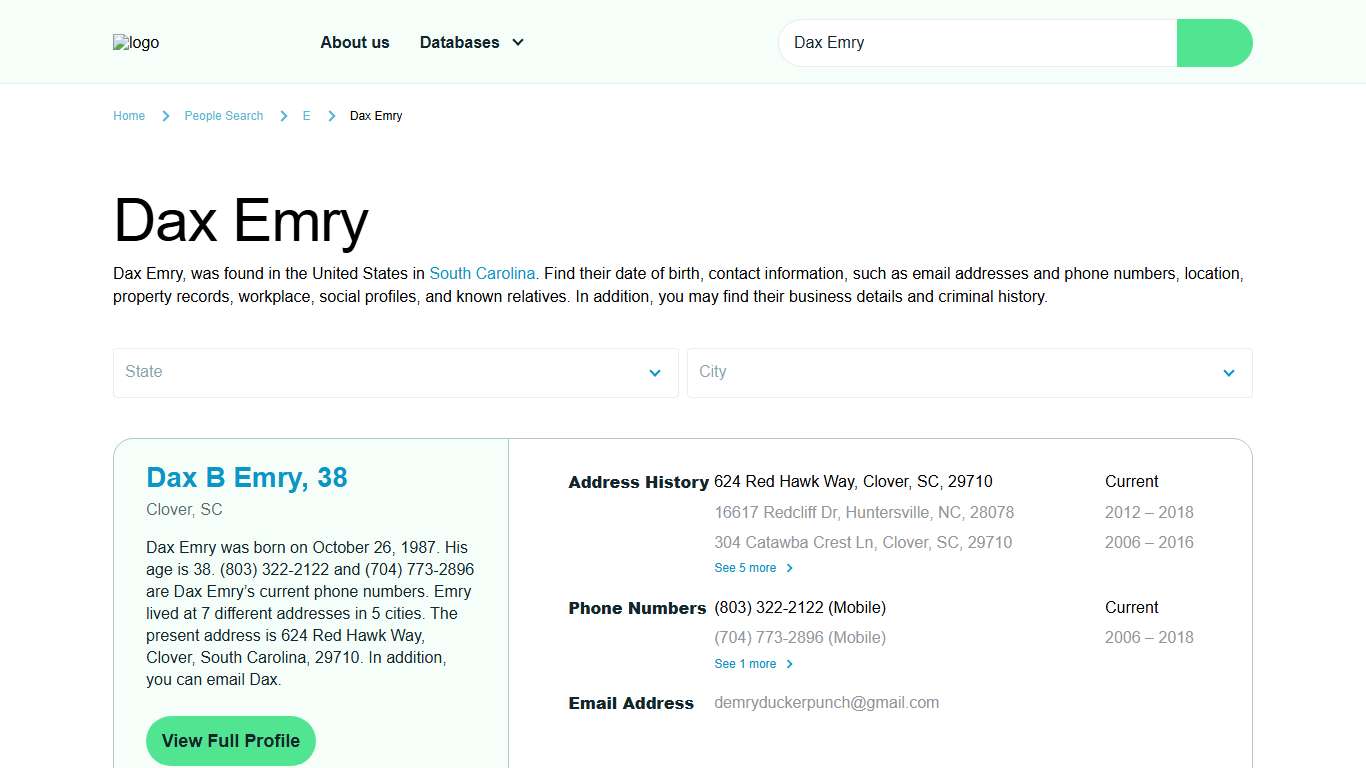Click the arrow next to See 1 more
Screen dimensions: 1366x768
(x=789, y=663)
